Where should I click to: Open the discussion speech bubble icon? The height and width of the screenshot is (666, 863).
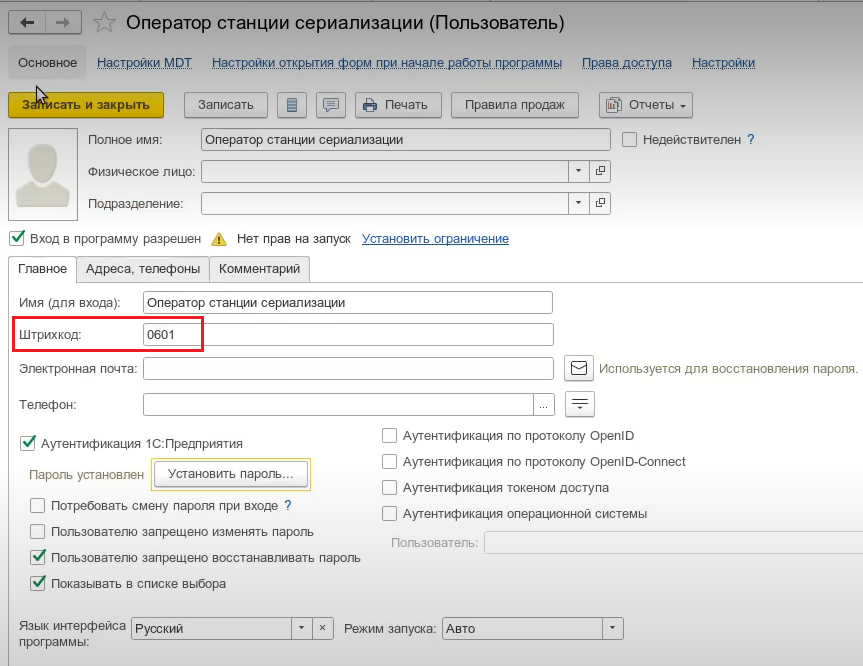point(331,105)
